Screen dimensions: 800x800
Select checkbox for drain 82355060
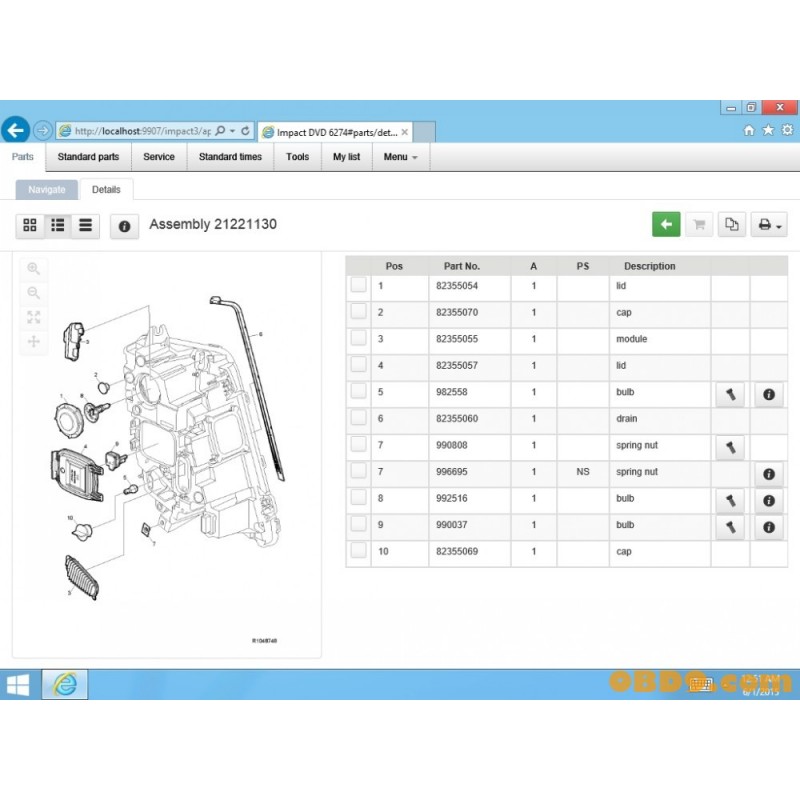(x=358, y=418)
